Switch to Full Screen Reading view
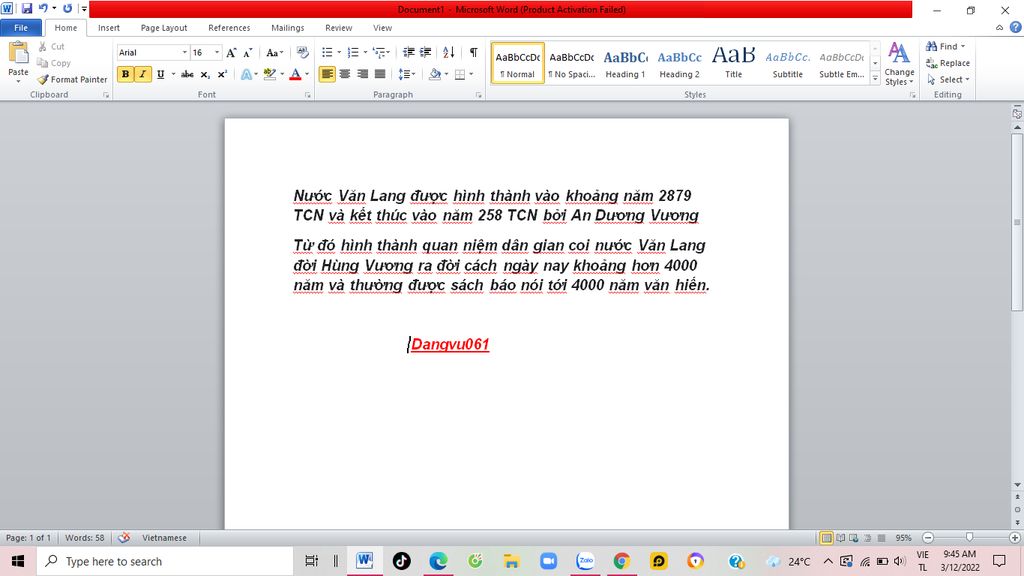This screenshot has width=1024, height=576. click(840, 537)
